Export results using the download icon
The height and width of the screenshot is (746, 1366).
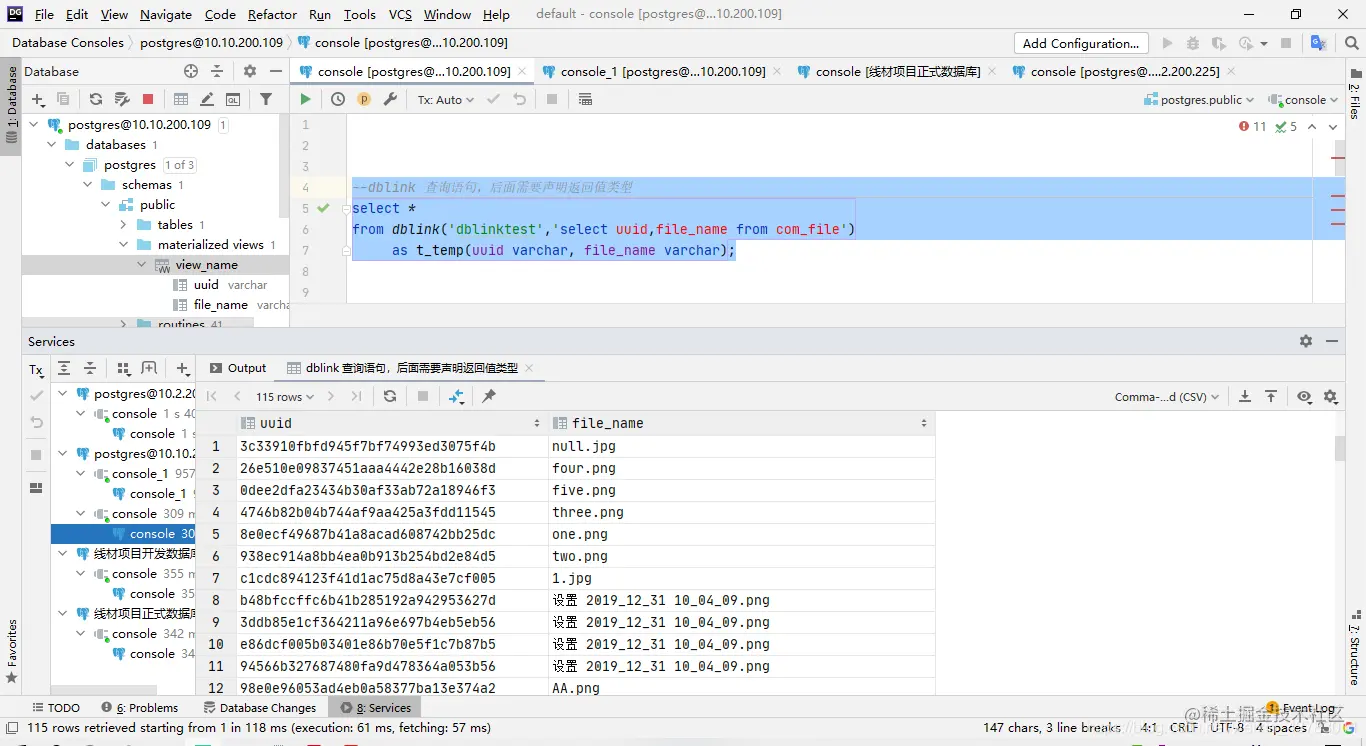1245,396
